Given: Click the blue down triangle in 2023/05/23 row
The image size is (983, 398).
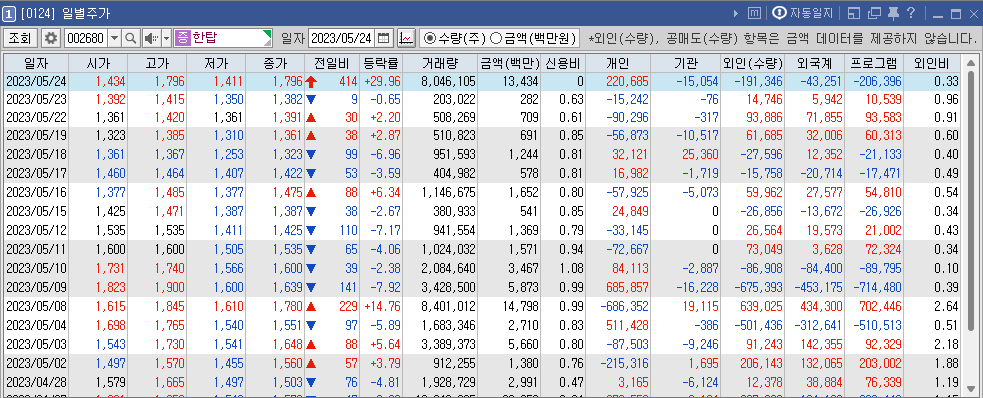Looking at the screenshot, I should click(x=311, y=99).
